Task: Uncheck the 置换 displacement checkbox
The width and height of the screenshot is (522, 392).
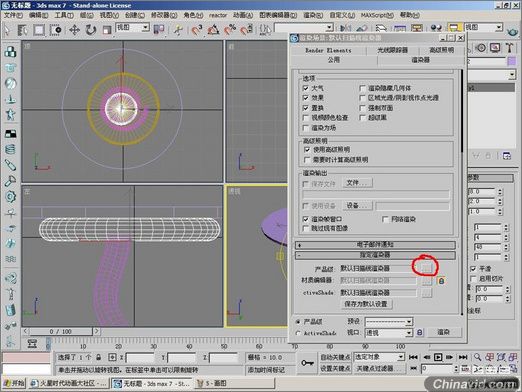Action: click(x=306, y=108)
